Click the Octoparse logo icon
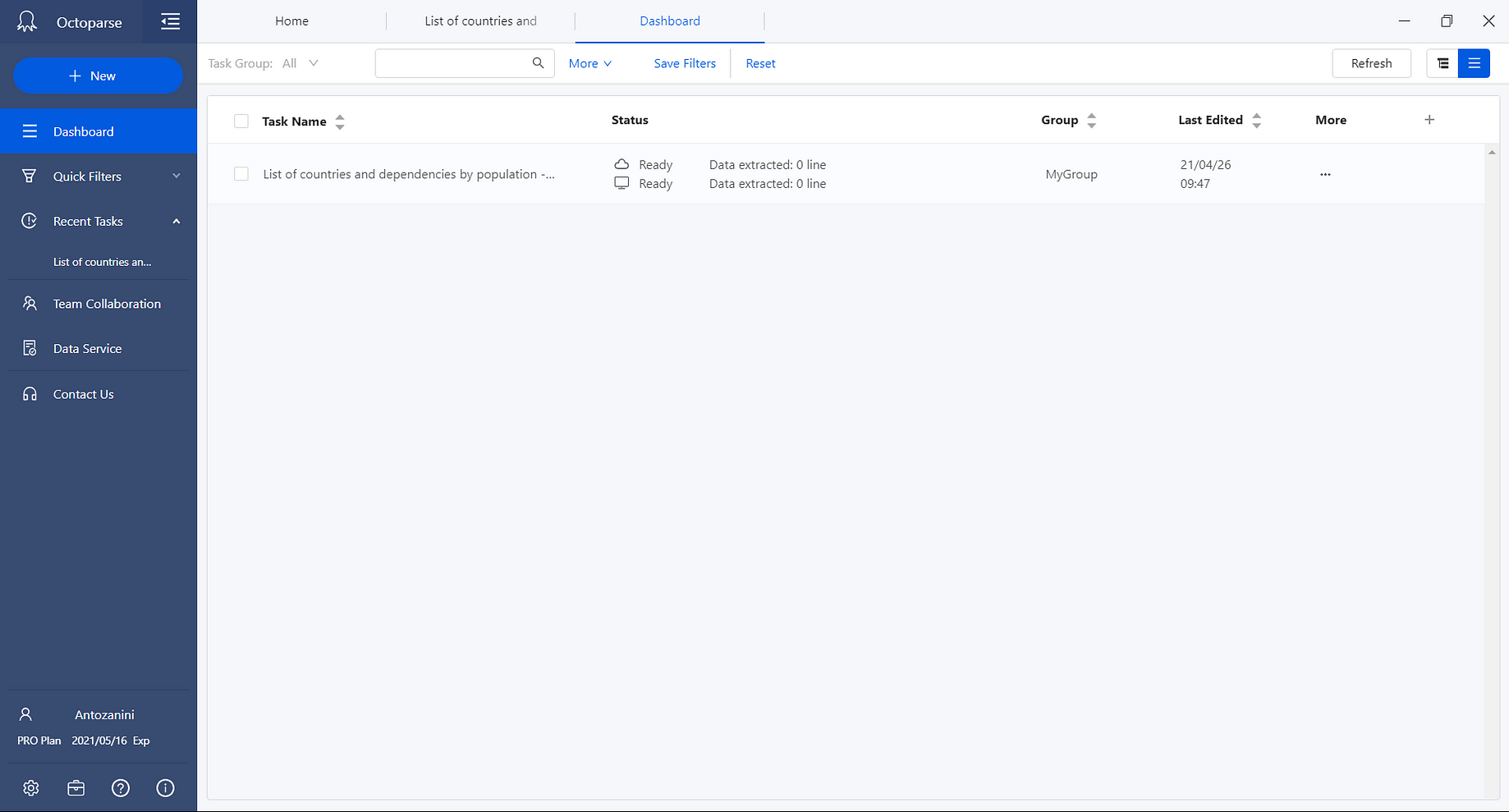Image resolution: width=1509 pixels, height=812 pixels. pos(27,21)
